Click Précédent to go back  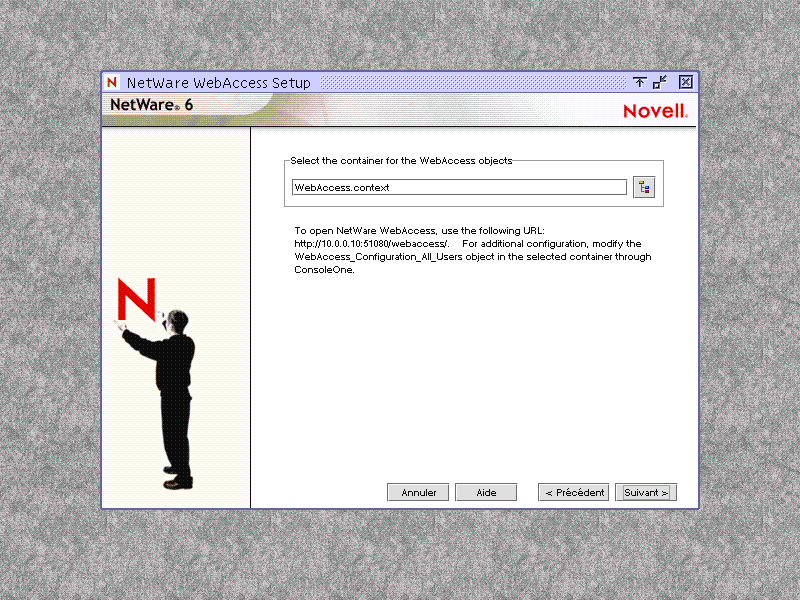[573, 492]
